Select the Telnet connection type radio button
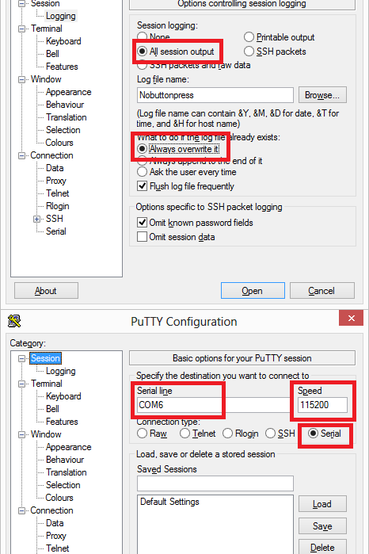This screenshot has width=369, height=554. tap(185, 434)
